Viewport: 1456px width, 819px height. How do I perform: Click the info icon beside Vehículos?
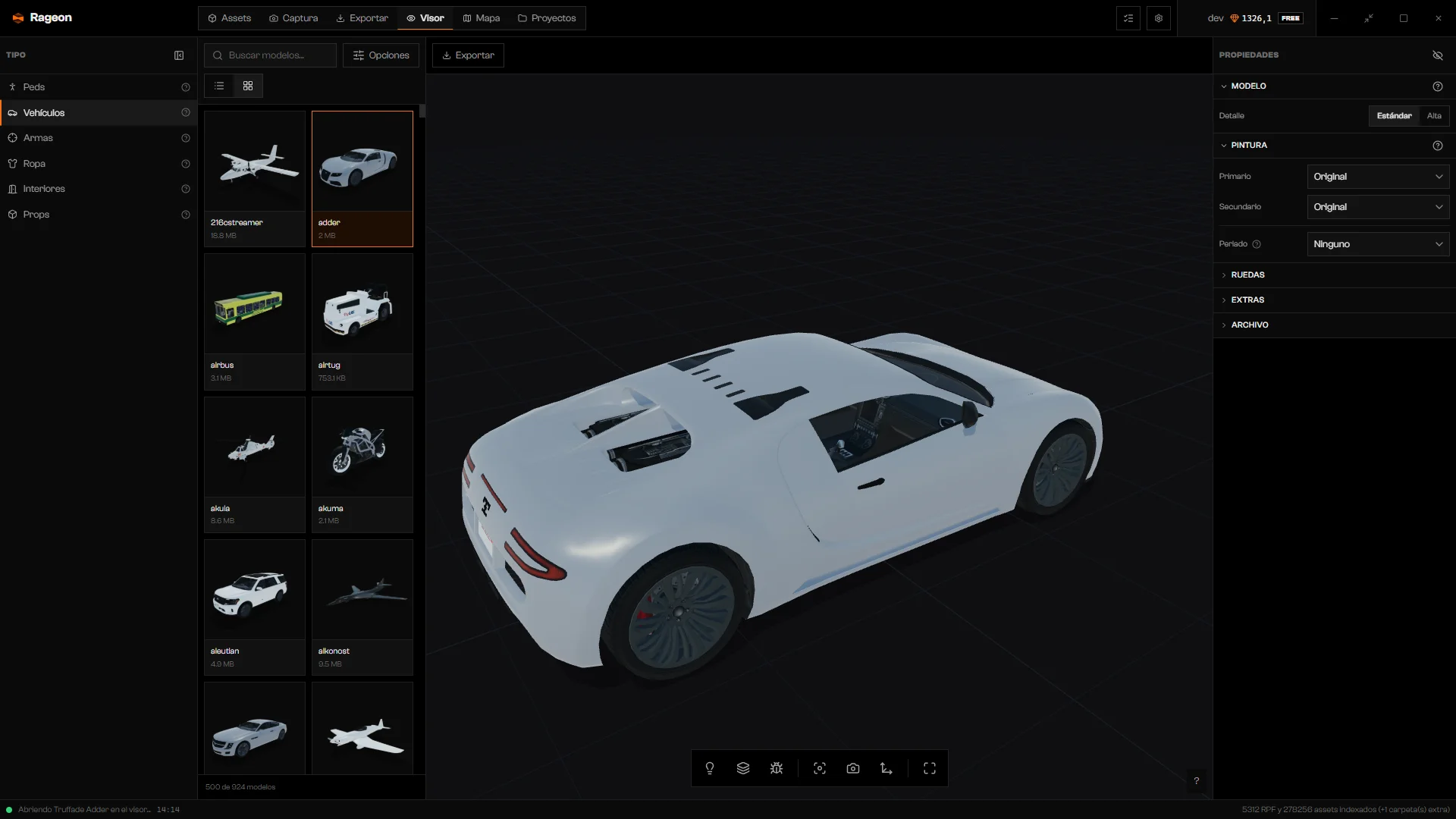tap(186, 113)
